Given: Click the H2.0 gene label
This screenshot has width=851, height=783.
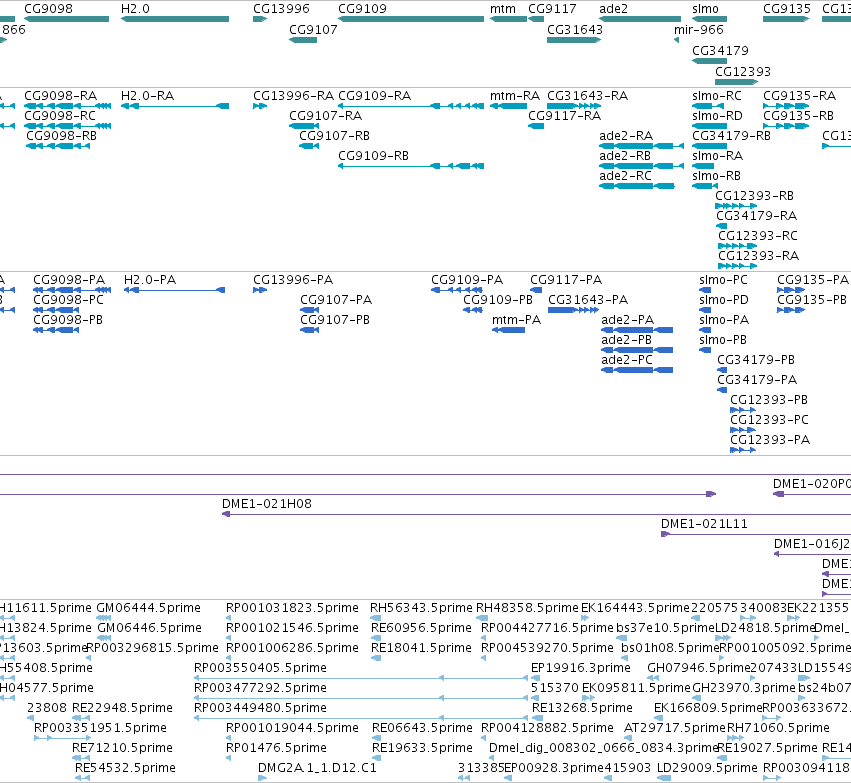Looking at the screenshot, I should coord(135,9).
